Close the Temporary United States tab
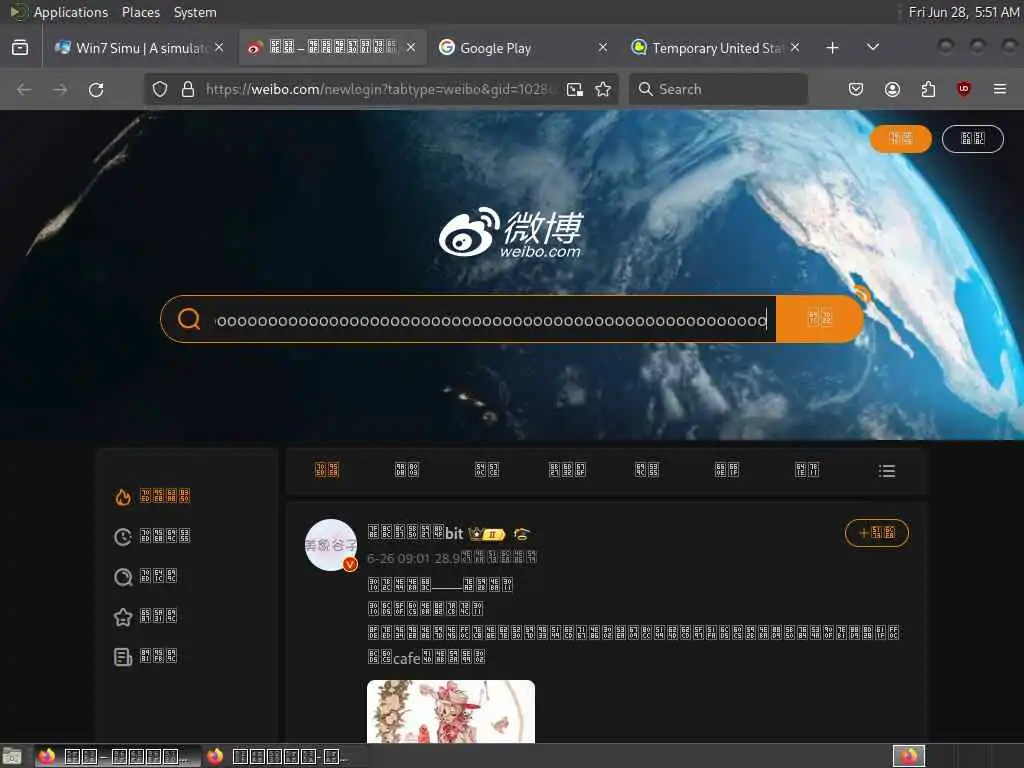This screenshot has height=768, width=1024. [x=795, y=48]
